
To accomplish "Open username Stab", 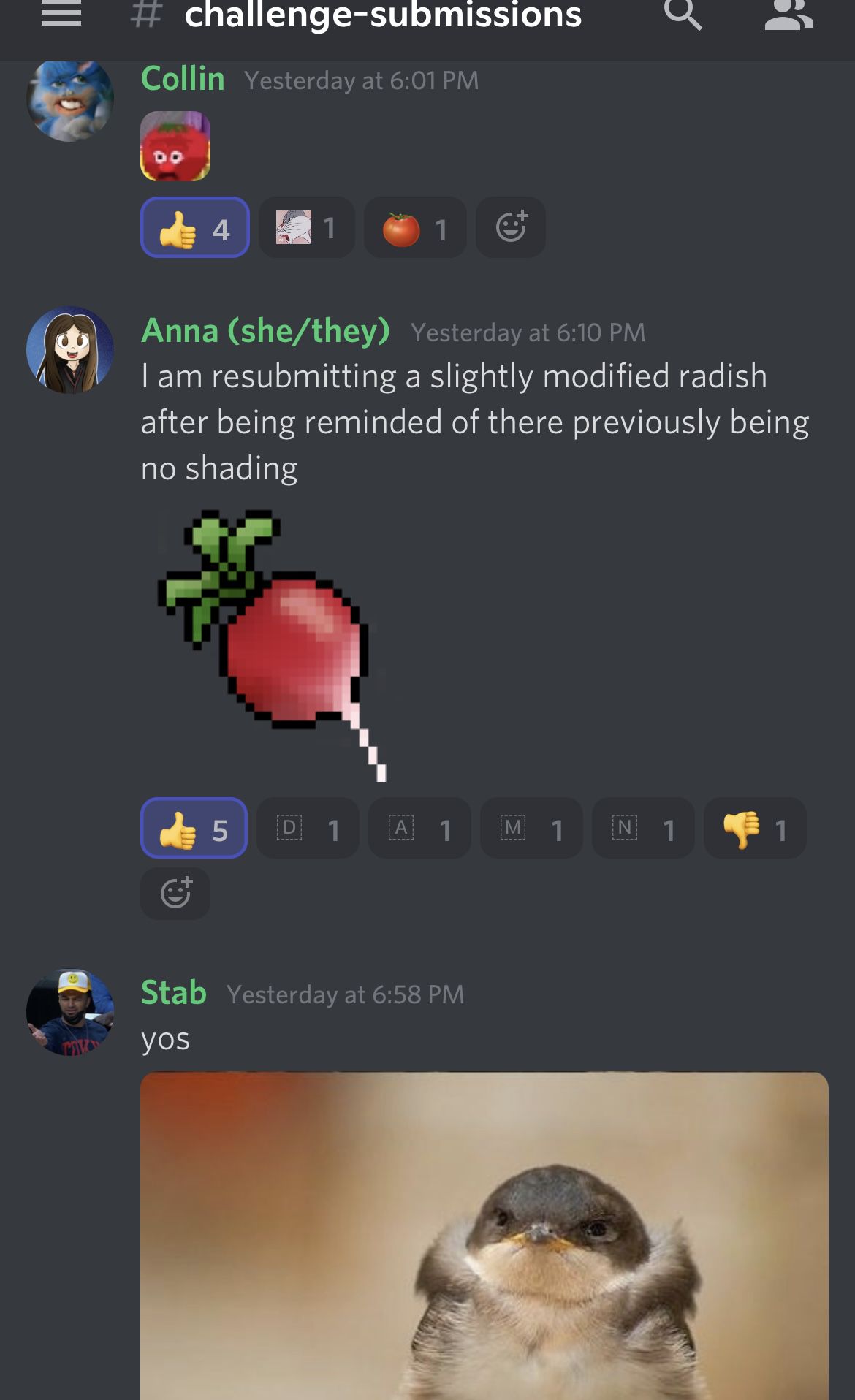I will 174,993.
